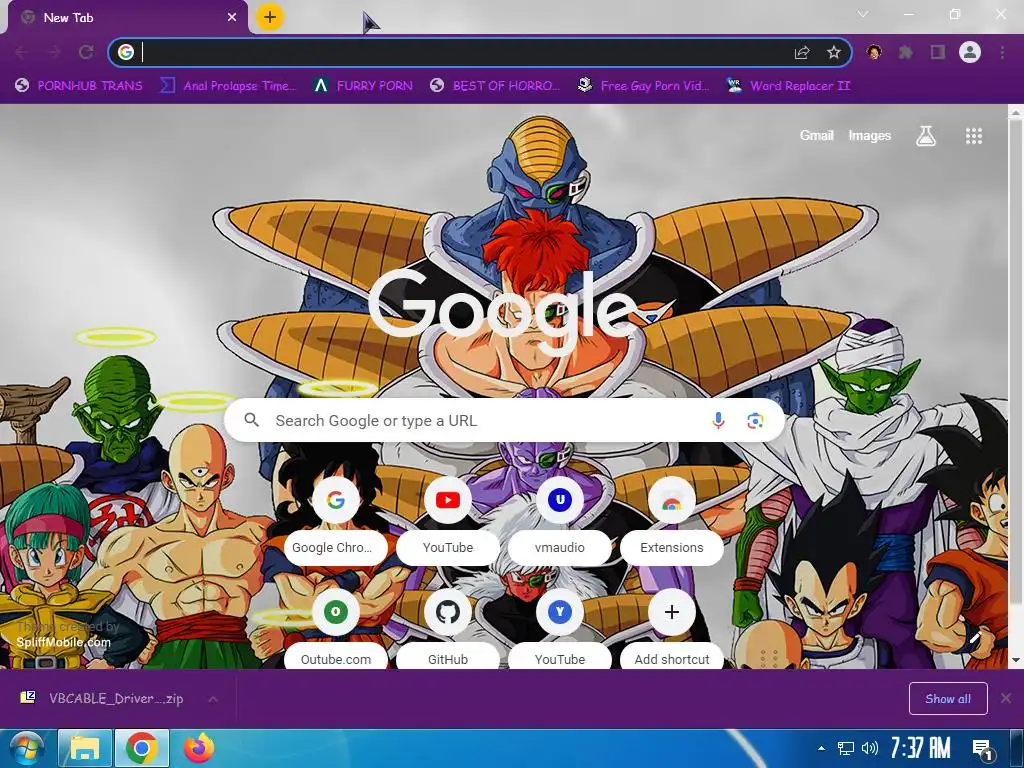Image resolution: width=1024 pixels, height=768 pixels.
Task: Close the downloads bar
Action: (x=1006, y=699)
